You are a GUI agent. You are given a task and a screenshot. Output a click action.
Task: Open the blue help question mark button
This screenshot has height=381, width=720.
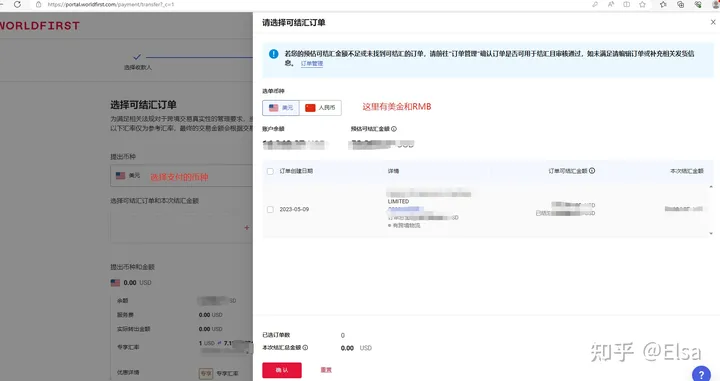click(701, 374)
